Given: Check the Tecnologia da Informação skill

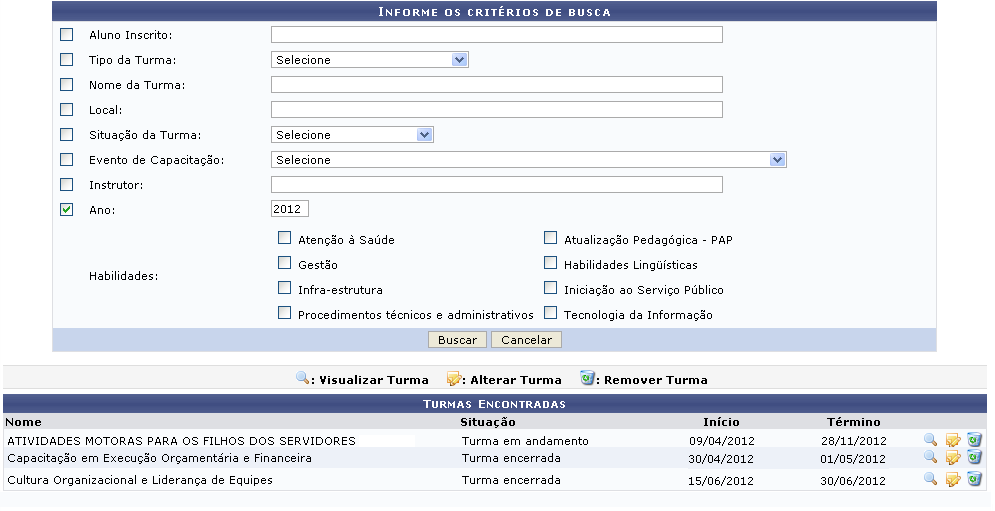Looking at the screenshot, I should pos(551,314).
